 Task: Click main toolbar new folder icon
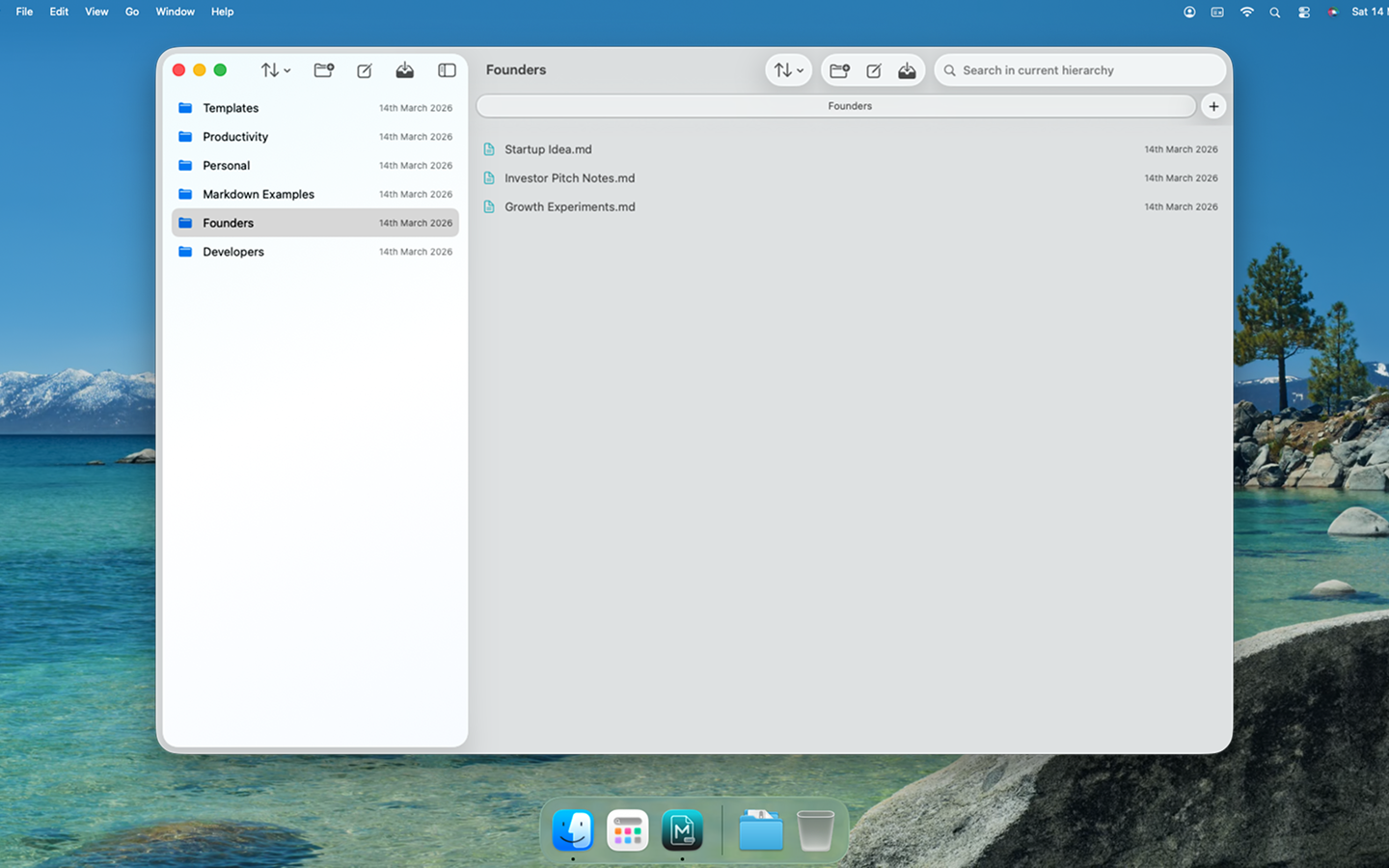pos(839,70)
